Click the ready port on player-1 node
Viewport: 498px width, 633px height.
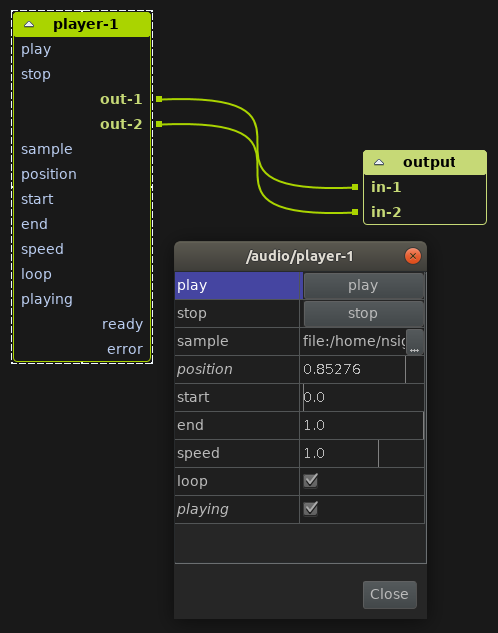[x=122, y=325]
